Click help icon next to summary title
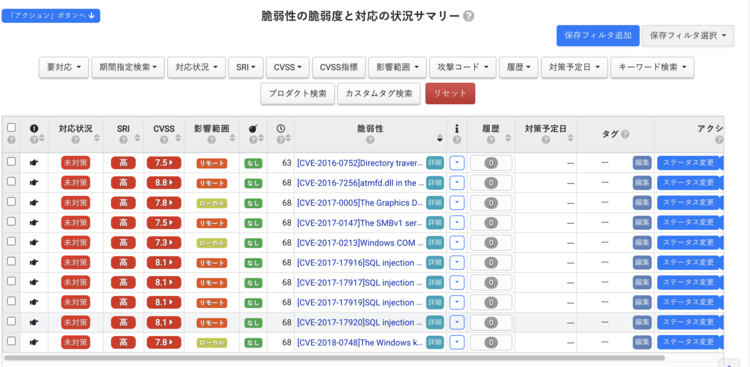 click(x=469, y=16)
